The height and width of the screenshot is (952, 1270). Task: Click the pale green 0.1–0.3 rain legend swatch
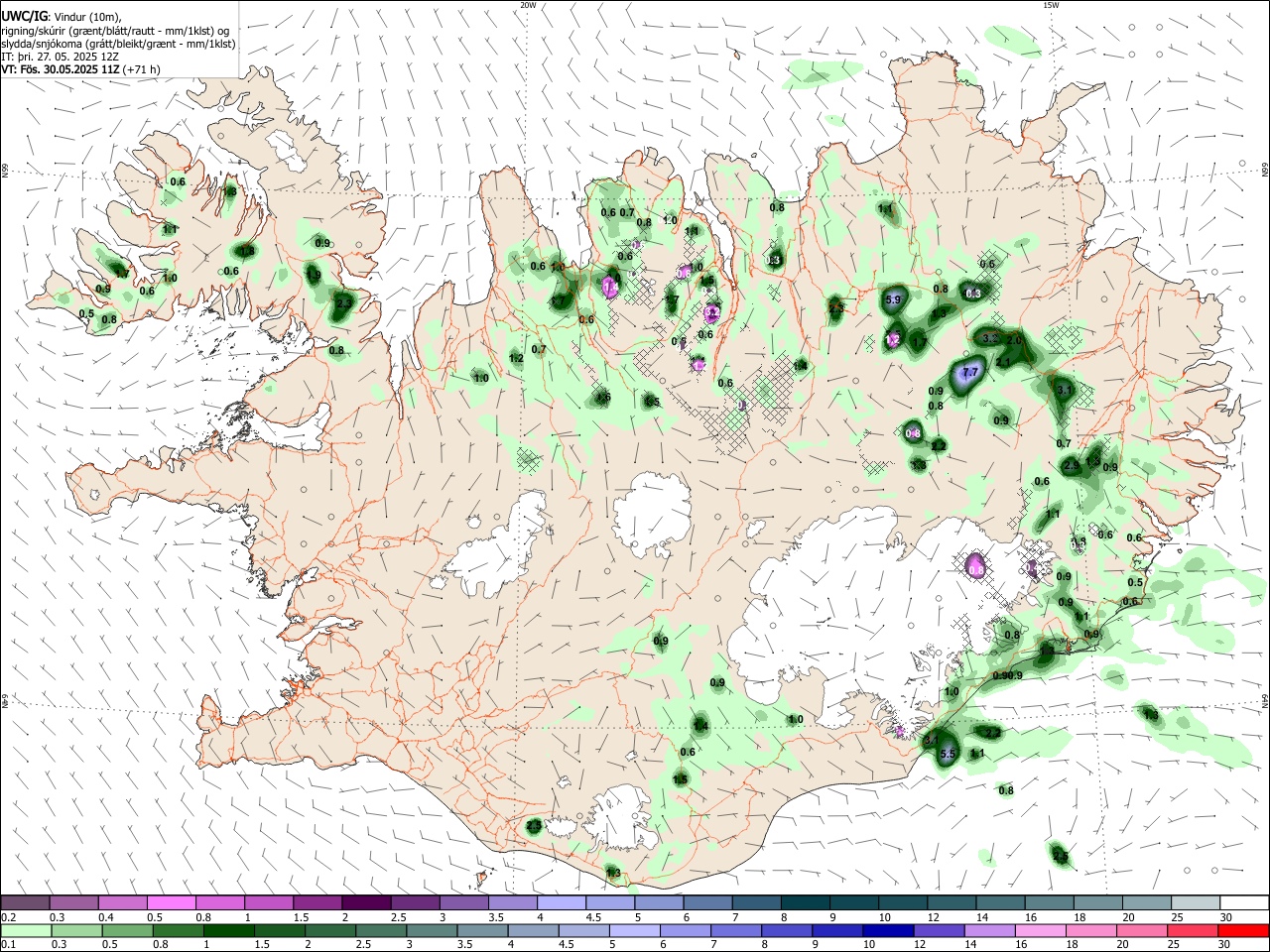pyautogui.click(x=25, y=931)
